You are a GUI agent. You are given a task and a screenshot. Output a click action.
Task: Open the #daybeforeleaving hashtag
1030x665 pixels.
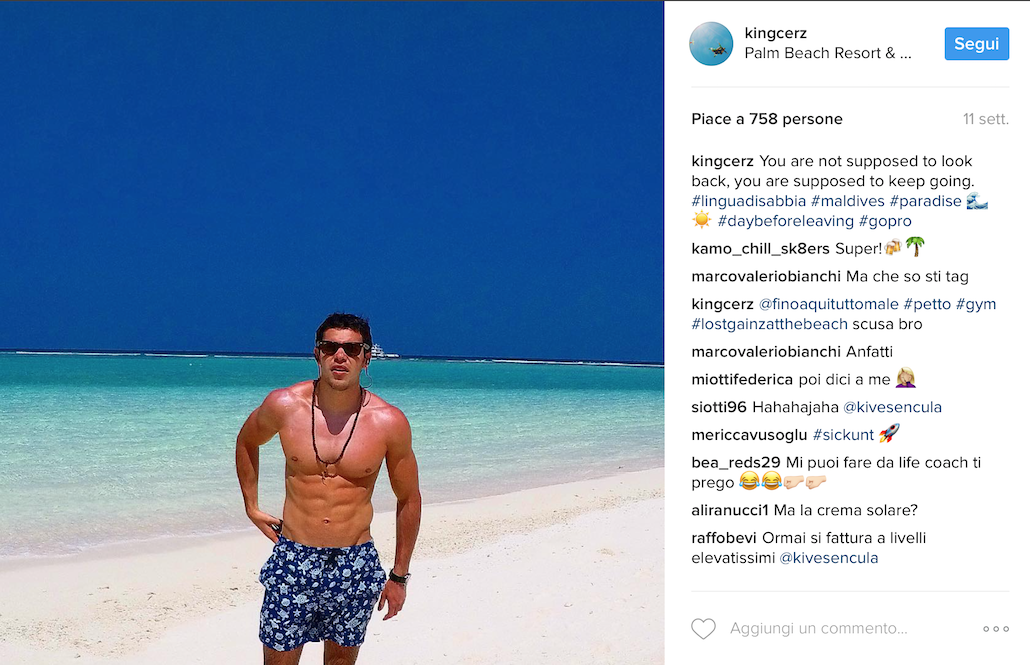(785, 221)
